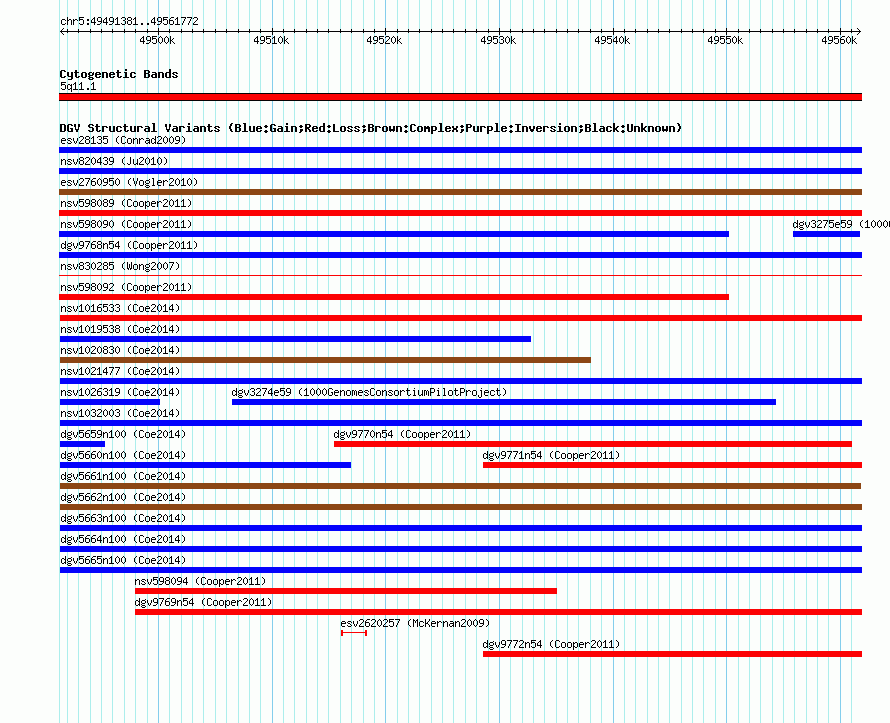Click the dgv9770n54 (Cooper2011) label

point(402,434)
